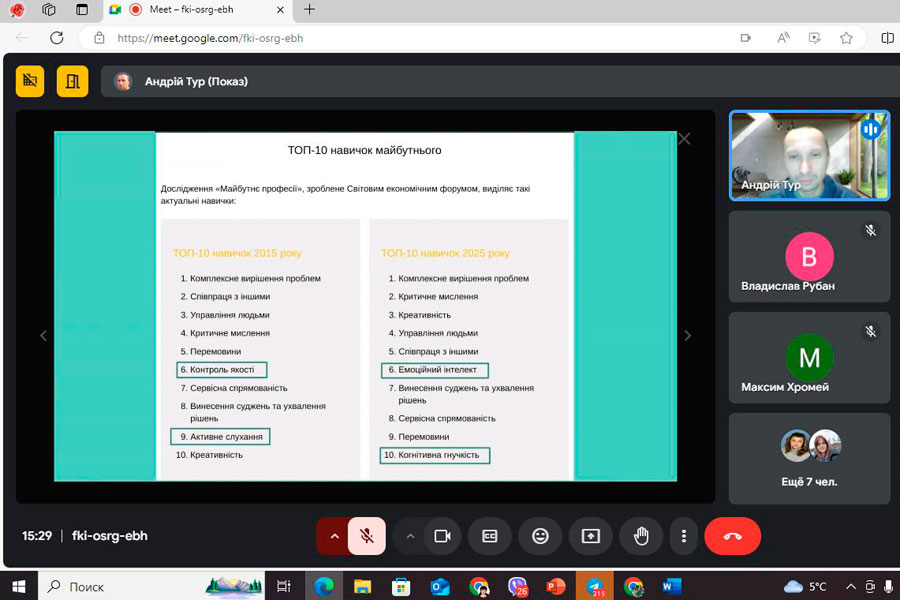Open the emoji reactions panel
This screenshot has height=600, width=900.
point(540,536)
